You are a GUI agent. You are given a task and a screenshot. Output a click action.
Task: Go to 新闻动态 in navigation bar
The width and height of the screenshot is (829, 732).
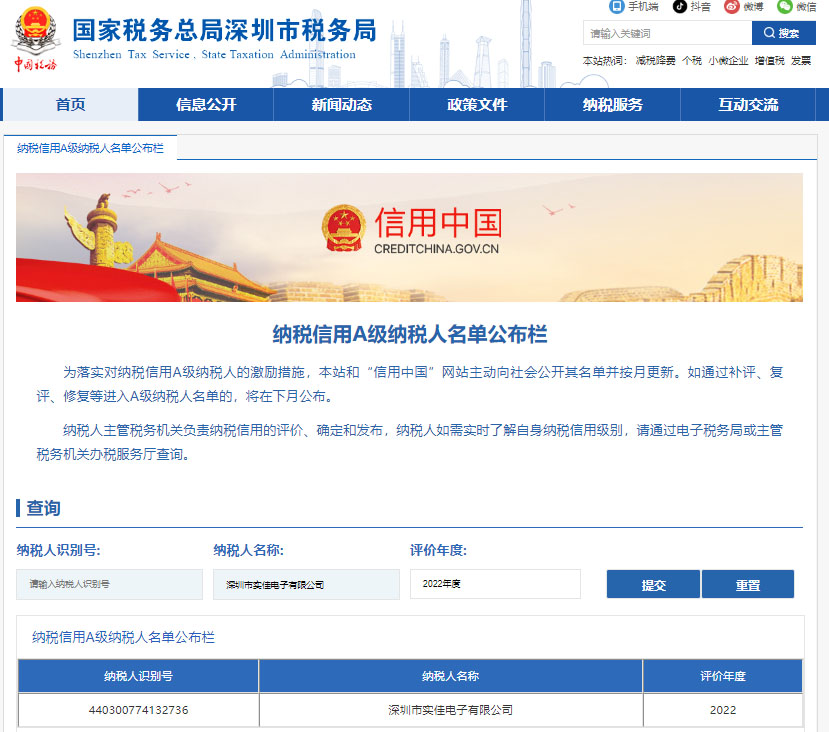pos(341,105)
